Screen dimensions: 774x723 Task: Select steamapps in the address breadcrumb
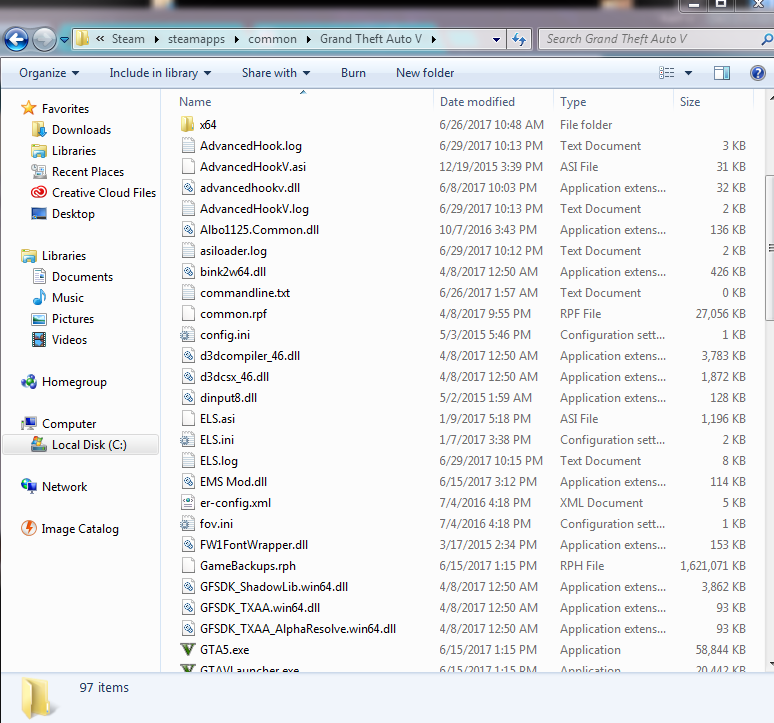coord(196,39)
